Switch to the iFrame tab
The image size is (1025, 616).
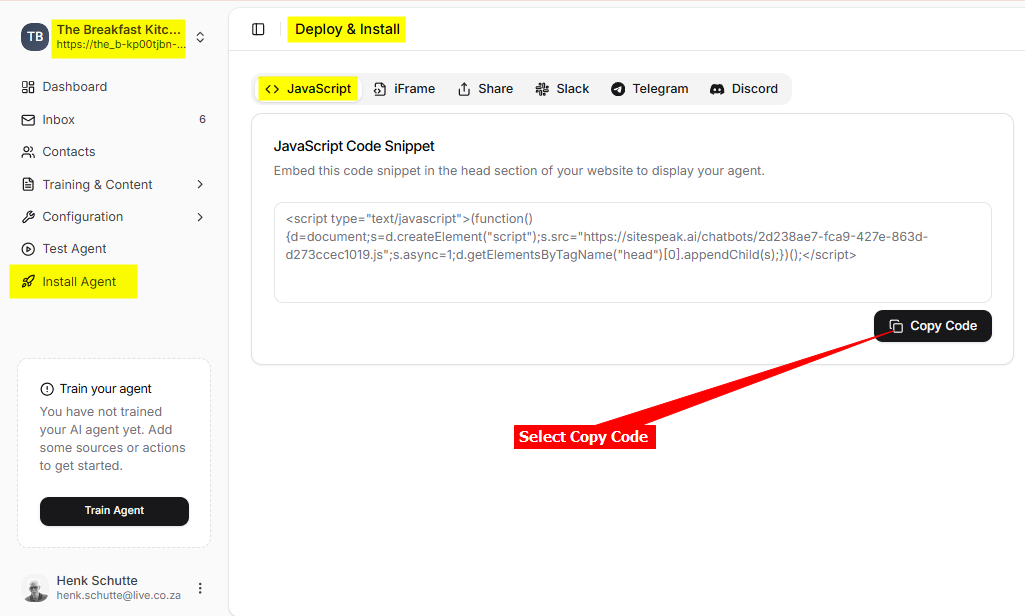404,89
